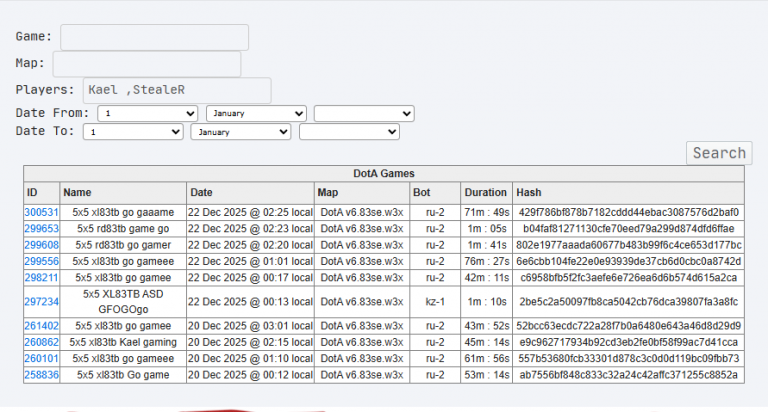Click the Map input field

coord(147,64)
